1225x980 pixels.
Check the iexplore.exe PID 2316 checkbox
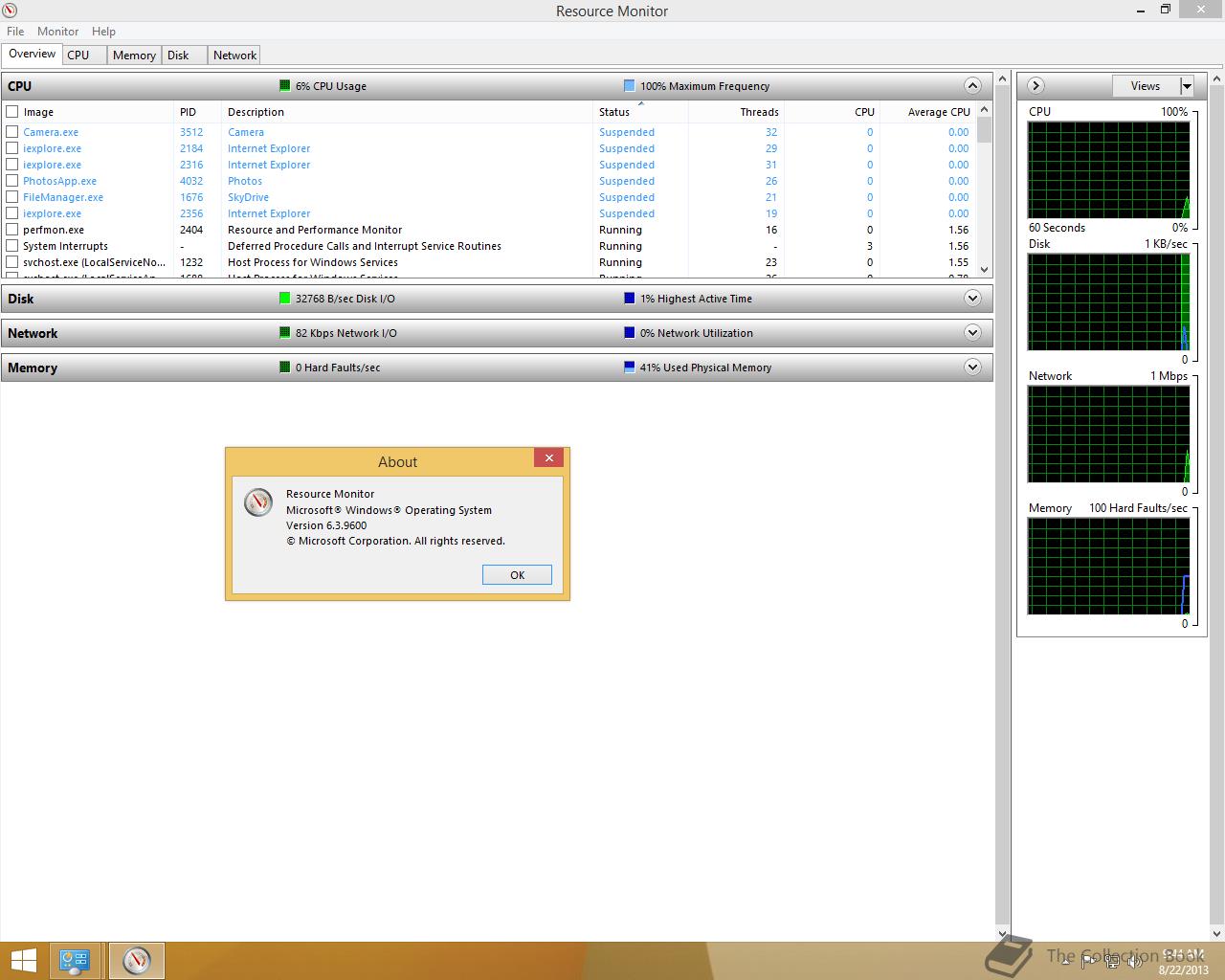[12, 165]
